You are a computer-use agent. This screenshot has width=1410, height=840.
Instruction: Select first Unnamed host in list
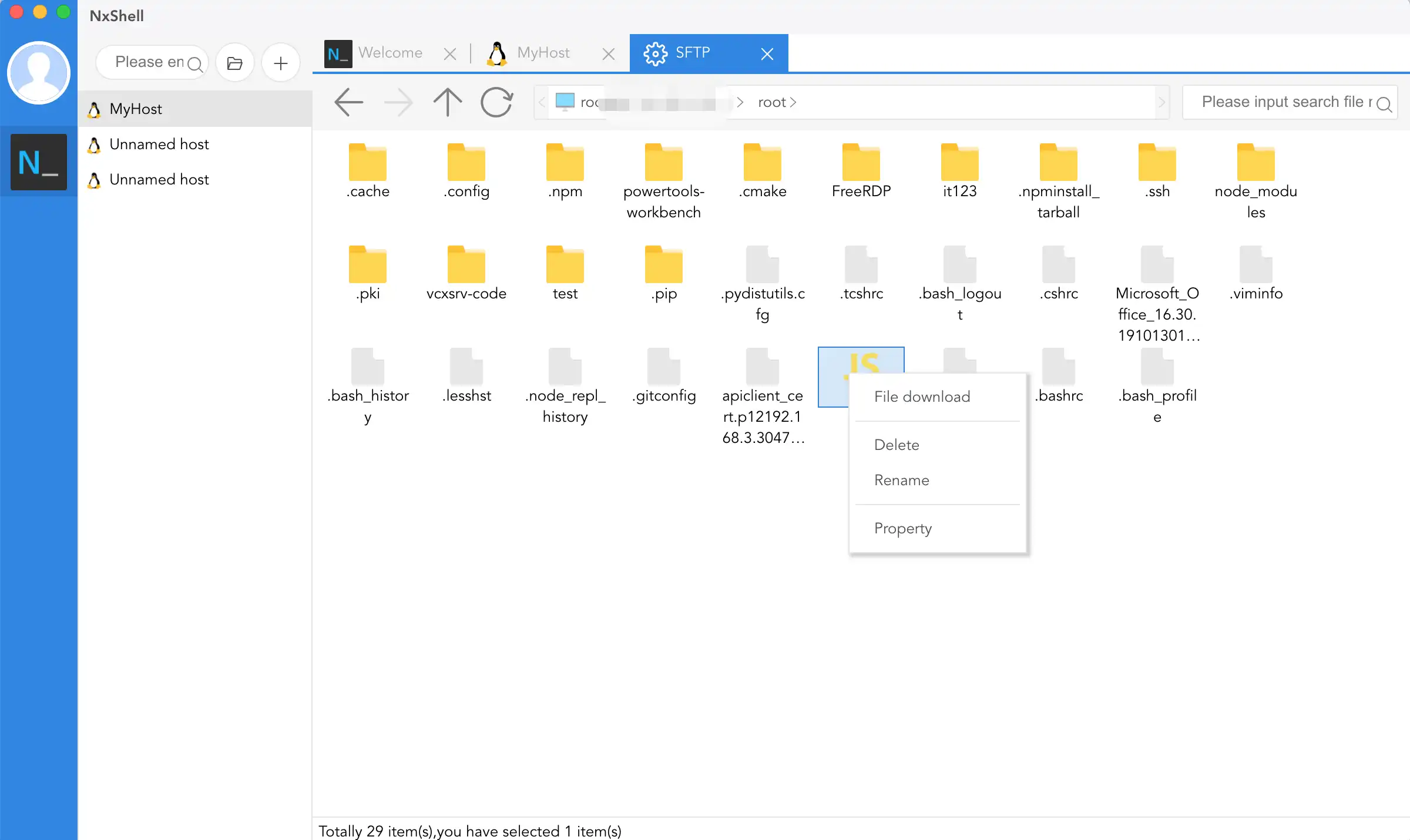coord(159,144)
